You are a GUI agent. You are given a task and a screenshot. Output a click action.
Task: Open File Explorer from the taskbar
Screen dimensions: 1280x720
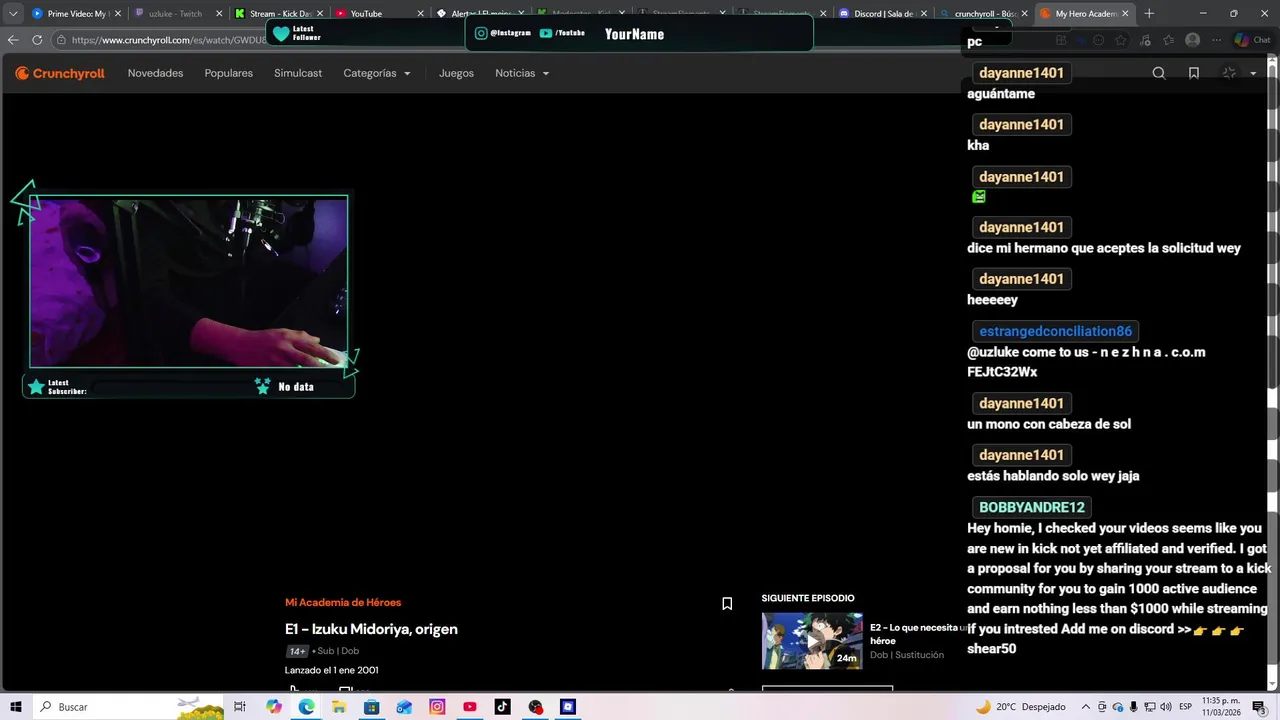point(339,707)
